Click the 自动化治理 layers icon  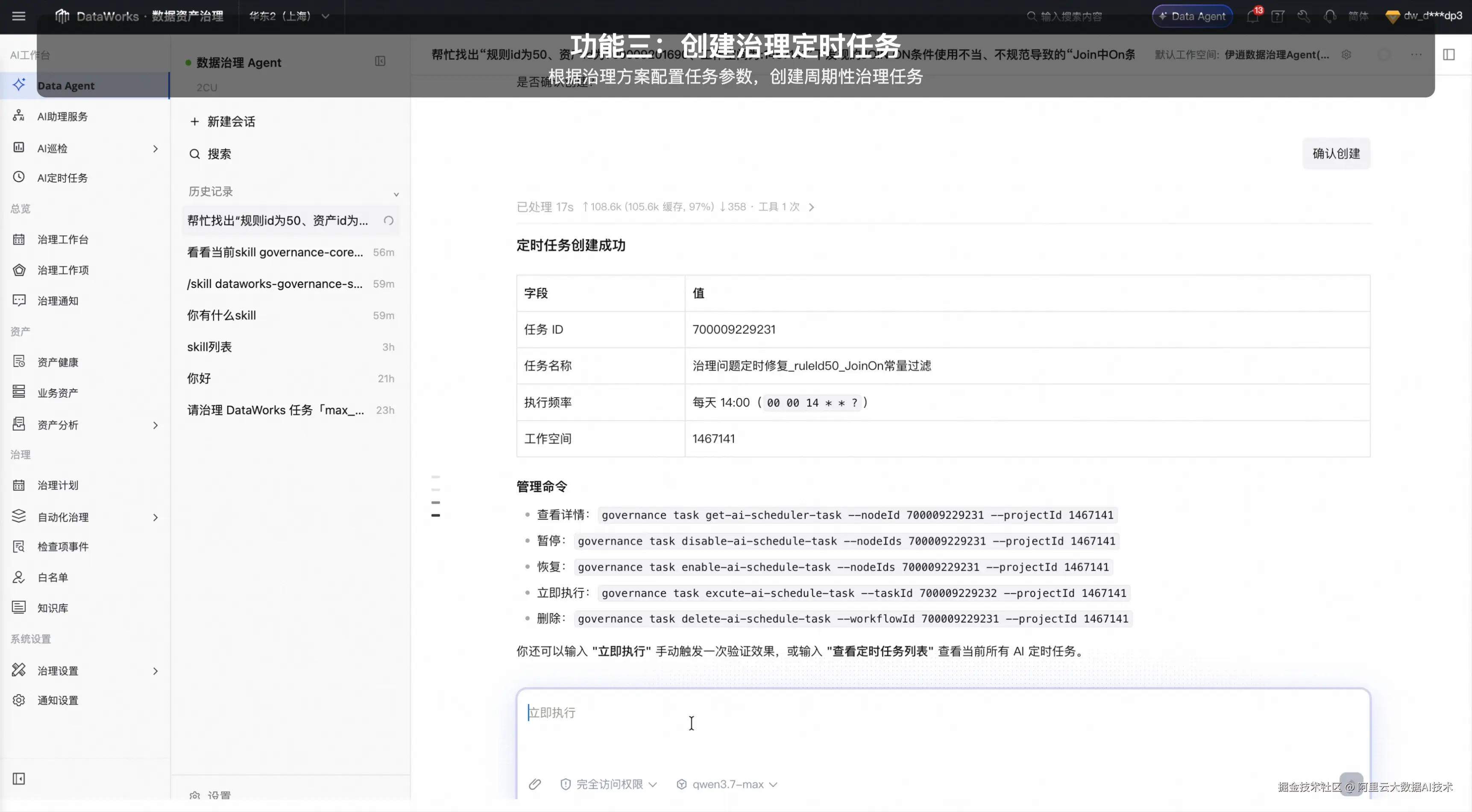tap(19, 516)
